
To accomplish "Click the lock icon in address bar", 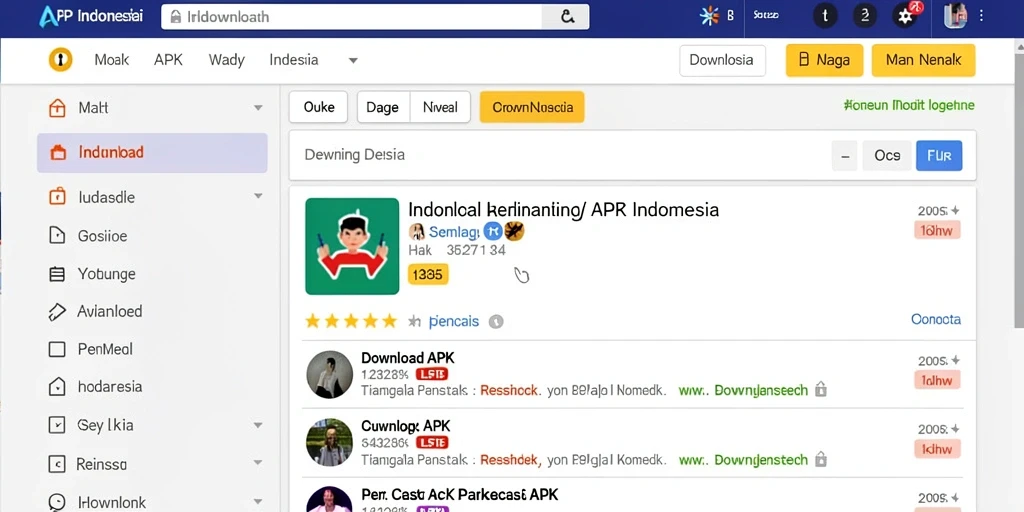I will pos(176,17).
